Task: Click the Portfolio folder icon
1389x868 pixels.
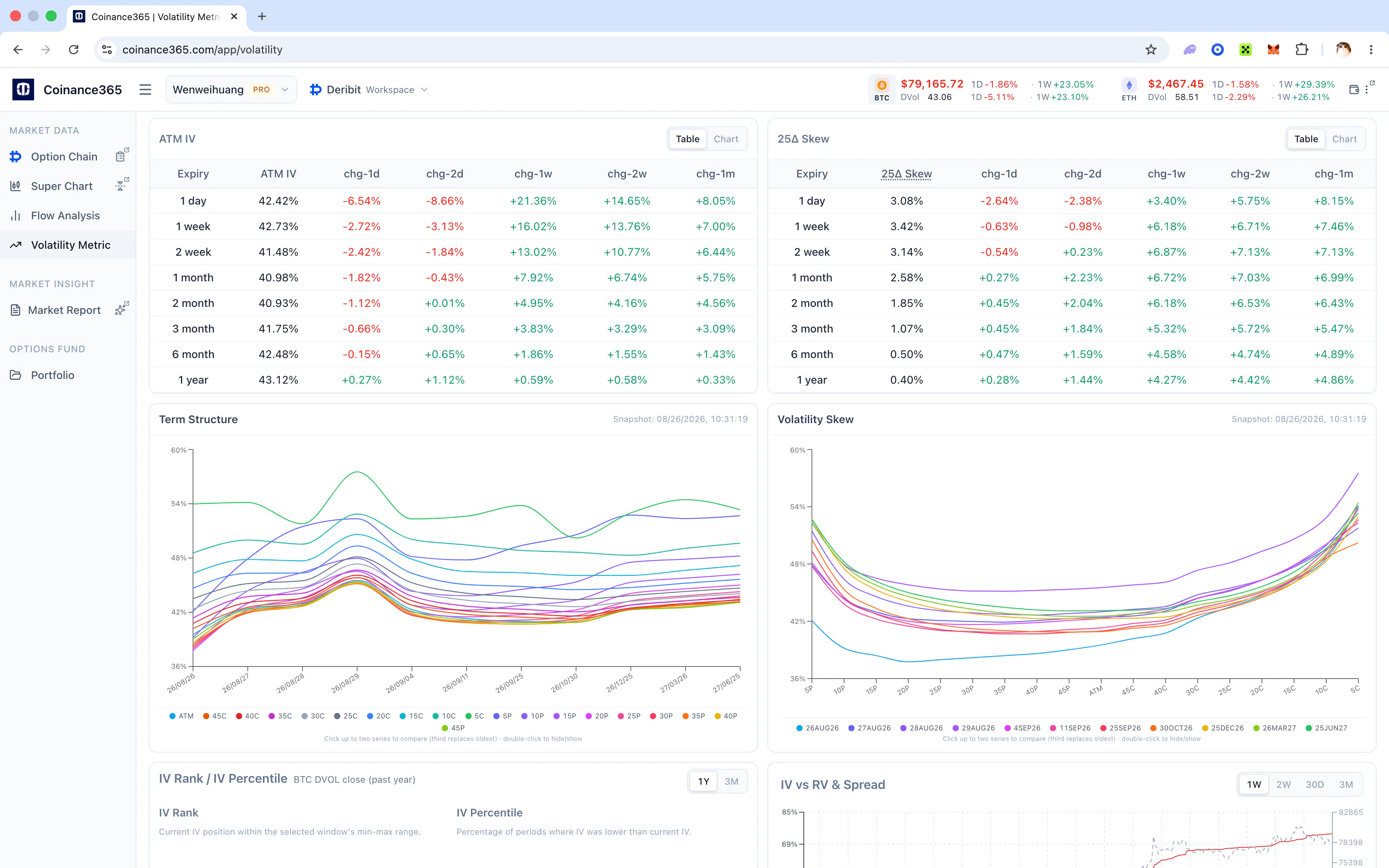Action: coord(16,375)
